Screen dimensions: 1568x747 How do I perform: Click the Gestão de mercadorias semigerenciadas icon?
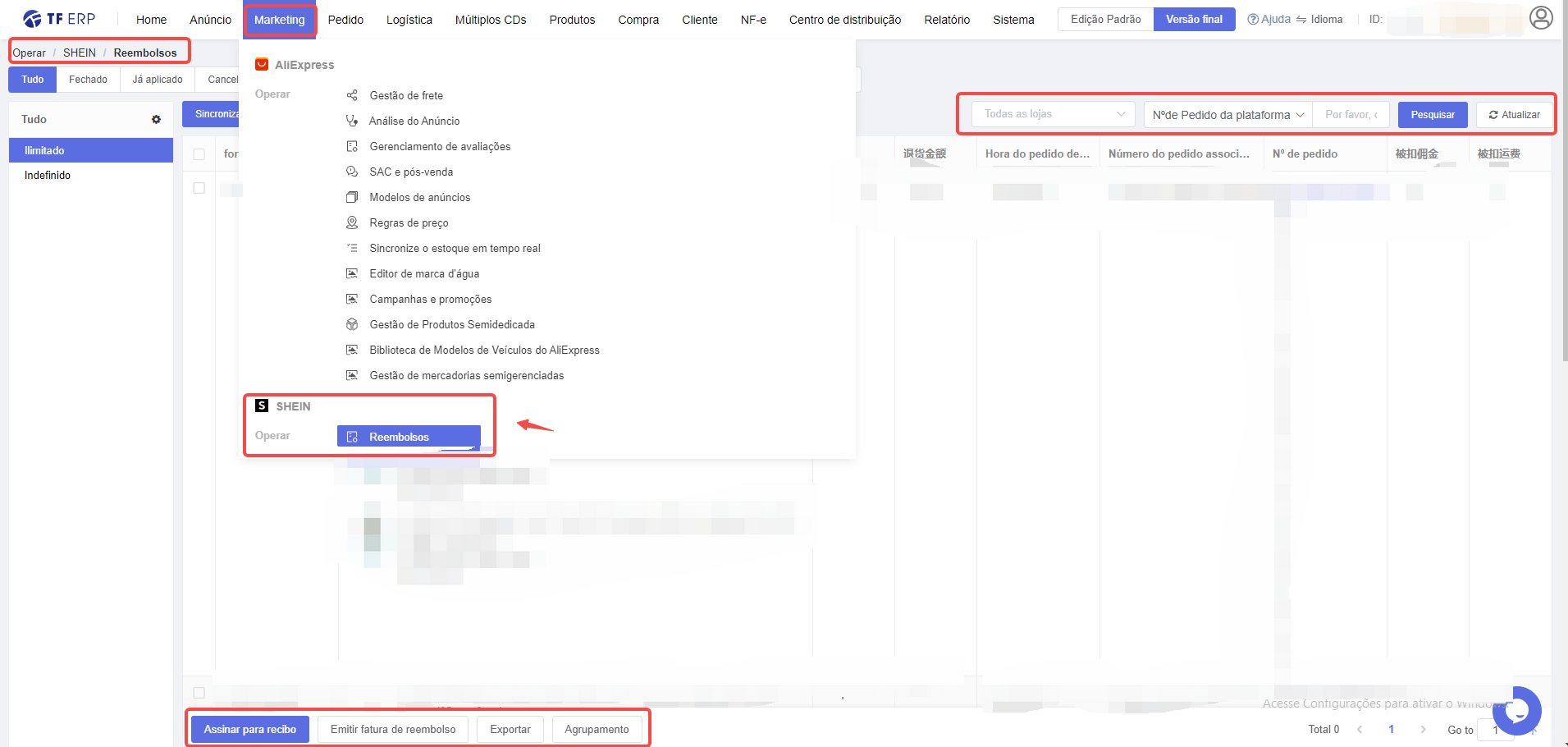pos(352,375)
